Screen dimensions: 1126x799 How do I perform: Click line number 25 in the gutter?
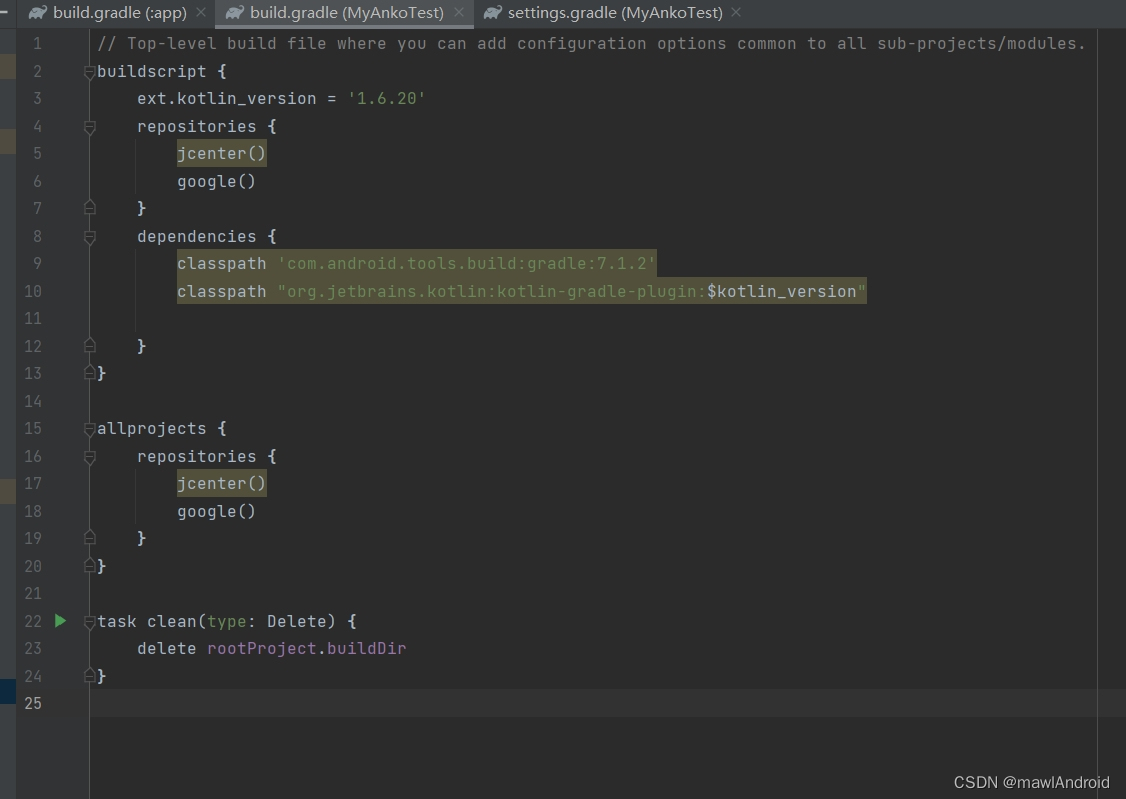[x=33, y=704]
